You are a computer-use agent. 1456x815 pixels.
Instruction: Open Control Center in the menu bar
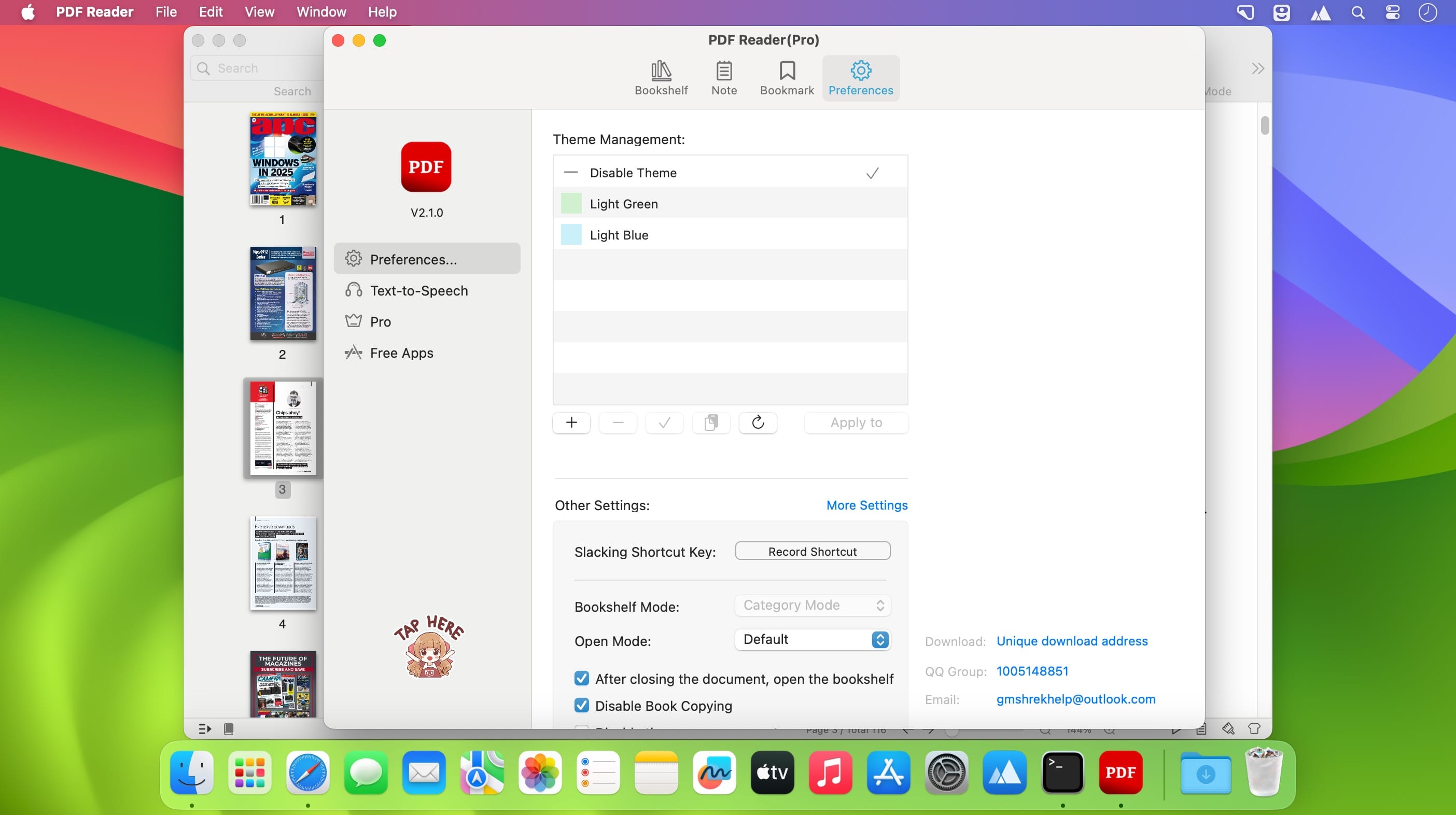tap(1393, 12)
